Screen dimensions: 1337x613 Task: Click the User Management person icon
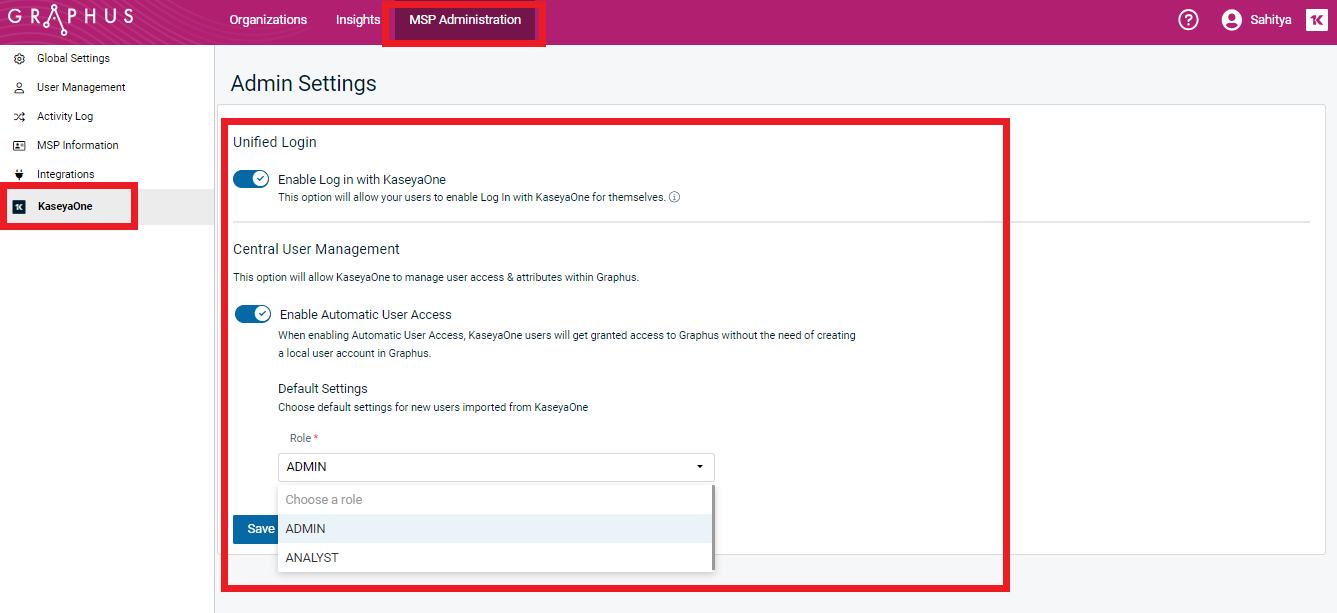(19, 88)
